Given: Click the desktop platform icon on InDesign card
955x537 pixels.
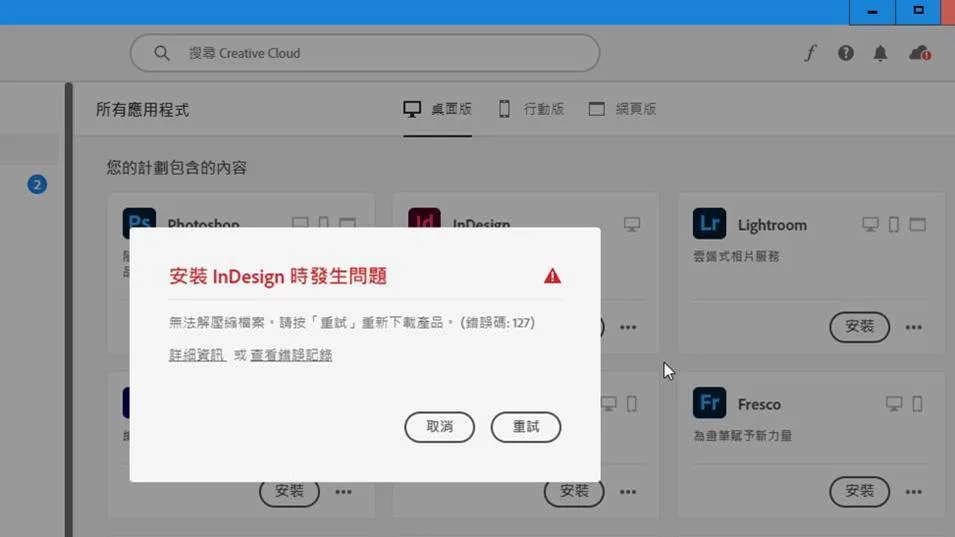Looking at the screenshot, I should [632, 225].
